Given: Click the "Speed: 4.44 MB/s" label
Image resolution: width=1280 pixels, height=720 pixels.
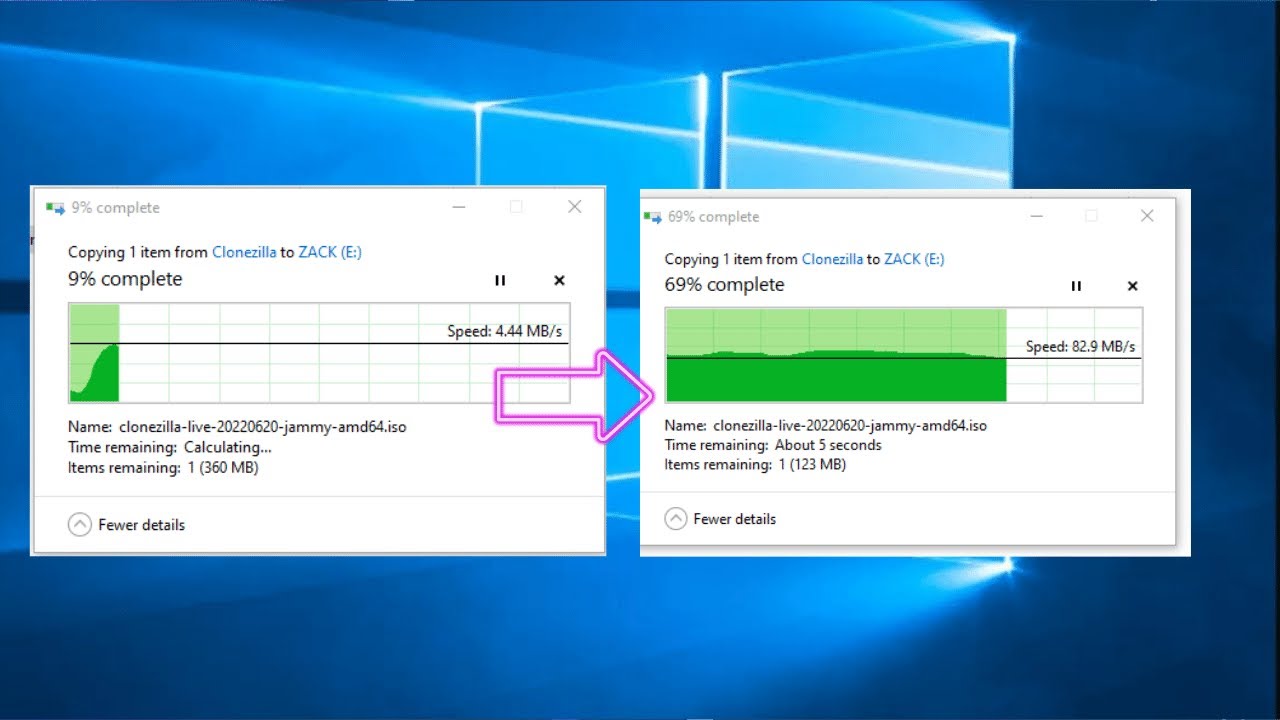Looking at the screenshot, I should [x=507, y=331].
